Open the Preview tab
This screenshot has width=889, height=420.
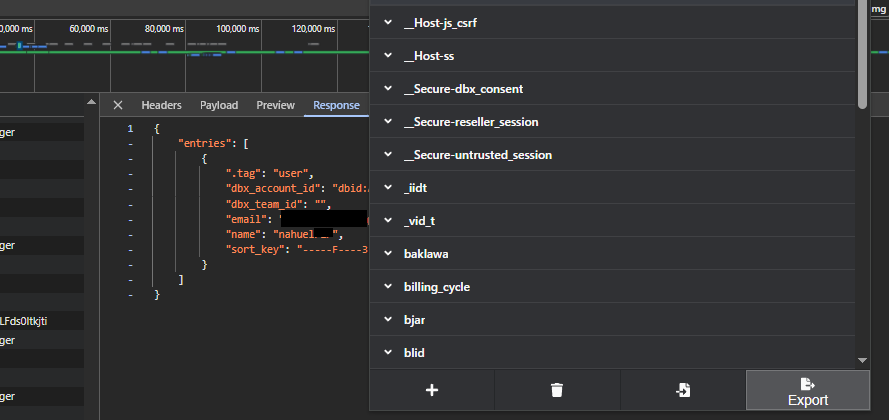pyautogui.click(x=275, y=105)
